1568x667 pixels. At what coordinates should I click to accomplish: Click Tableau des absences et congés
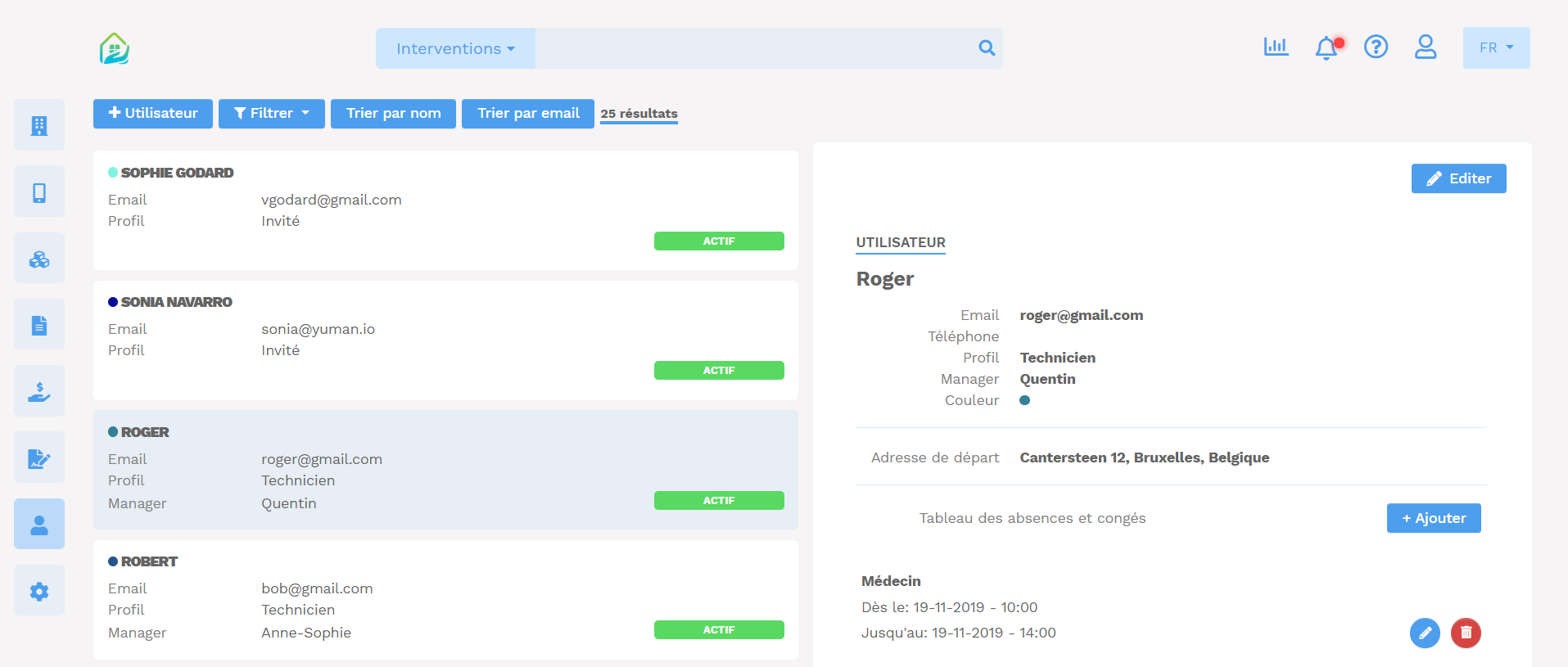click(x=1033, y=518)
